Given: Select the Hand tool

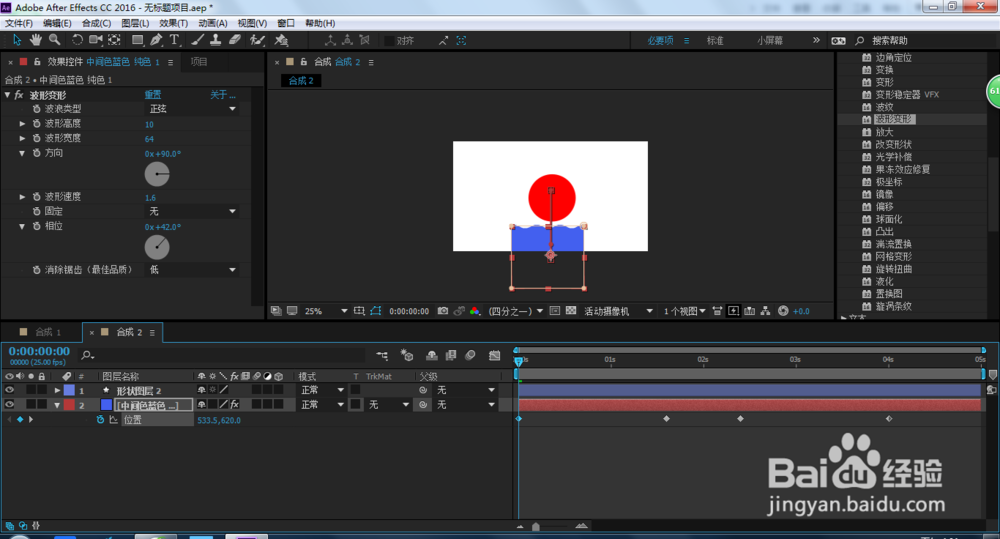Looking at the screenshot, I should click(36, 40).
